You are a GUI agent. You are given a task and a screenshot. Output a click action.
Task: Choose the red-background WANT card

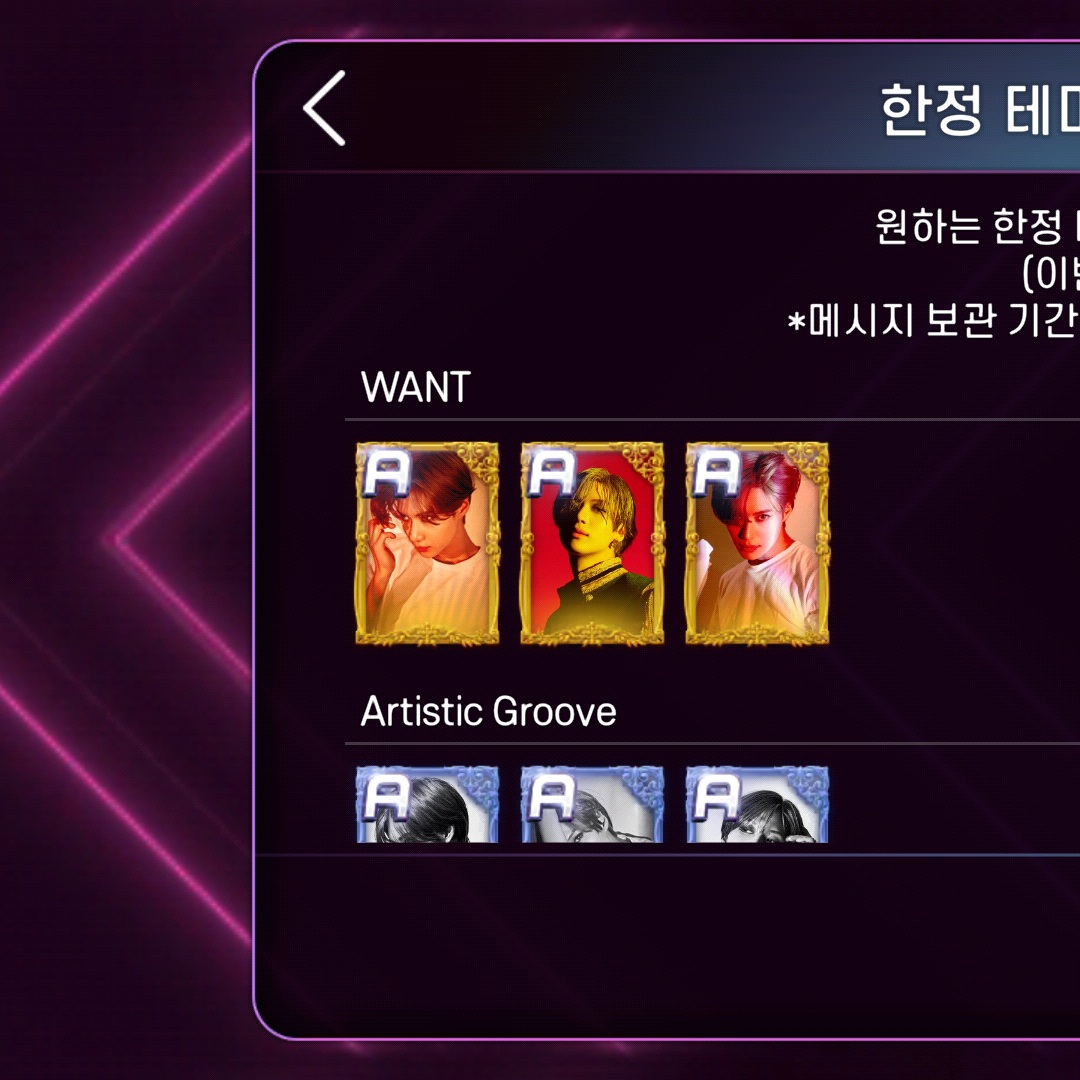(x=592, y=543)
